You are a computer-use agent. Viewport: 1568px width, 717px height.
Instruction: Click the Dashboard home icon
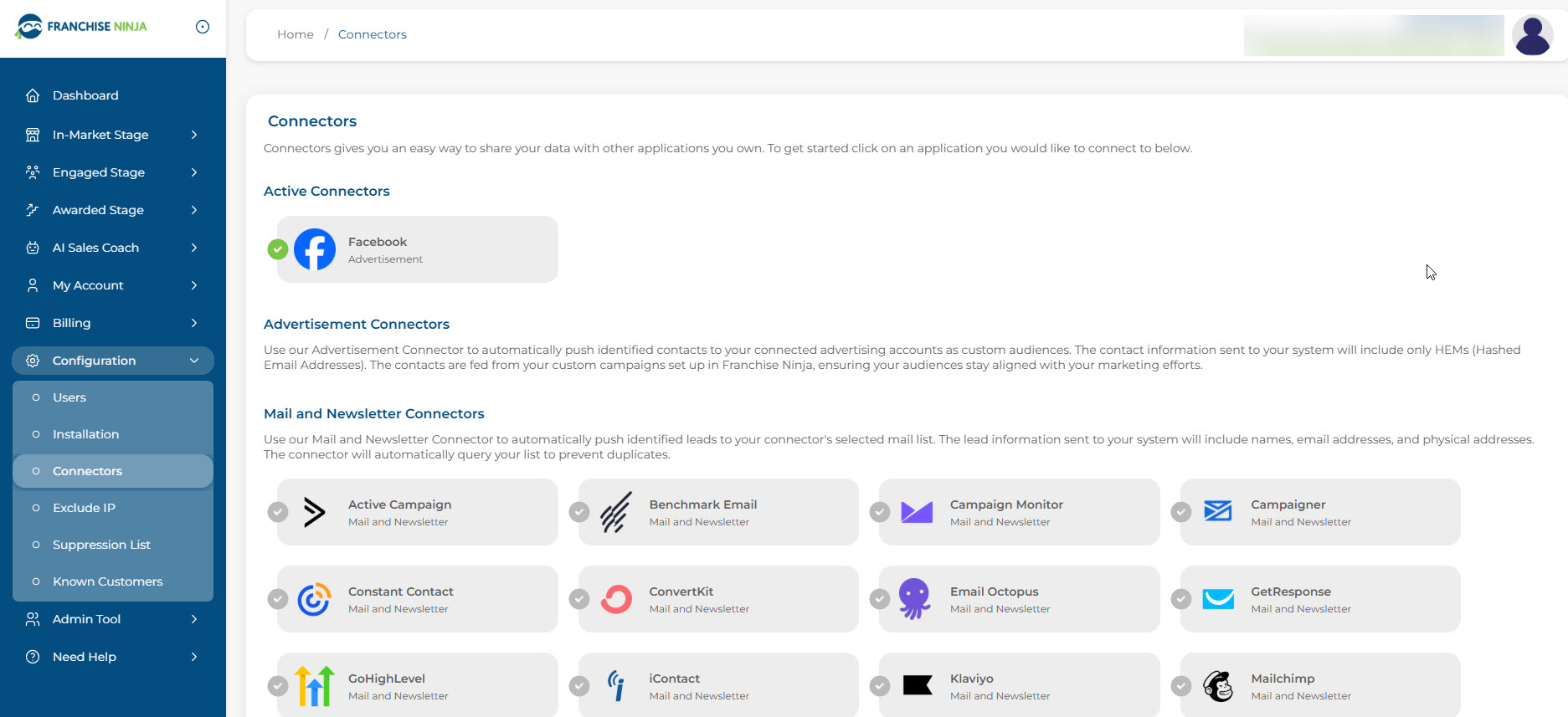point(33,95)
